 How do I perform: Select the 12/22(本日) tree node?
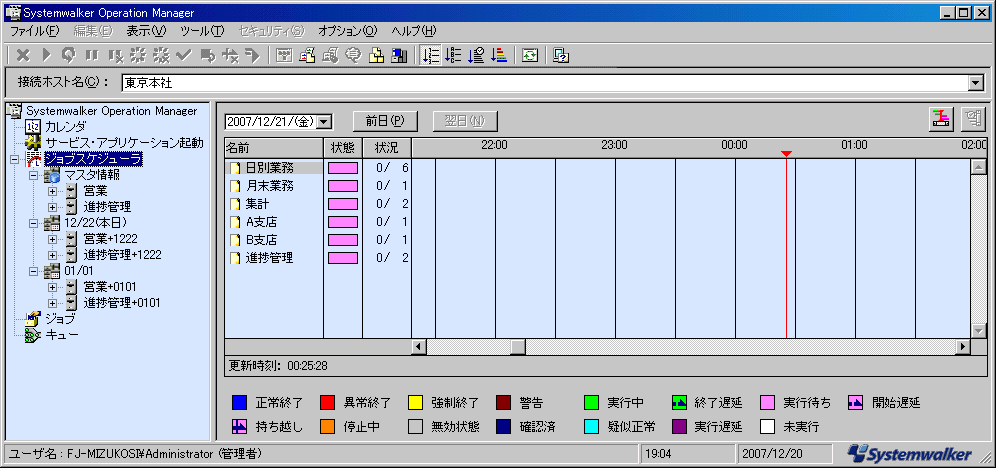(x=96, y=222)
